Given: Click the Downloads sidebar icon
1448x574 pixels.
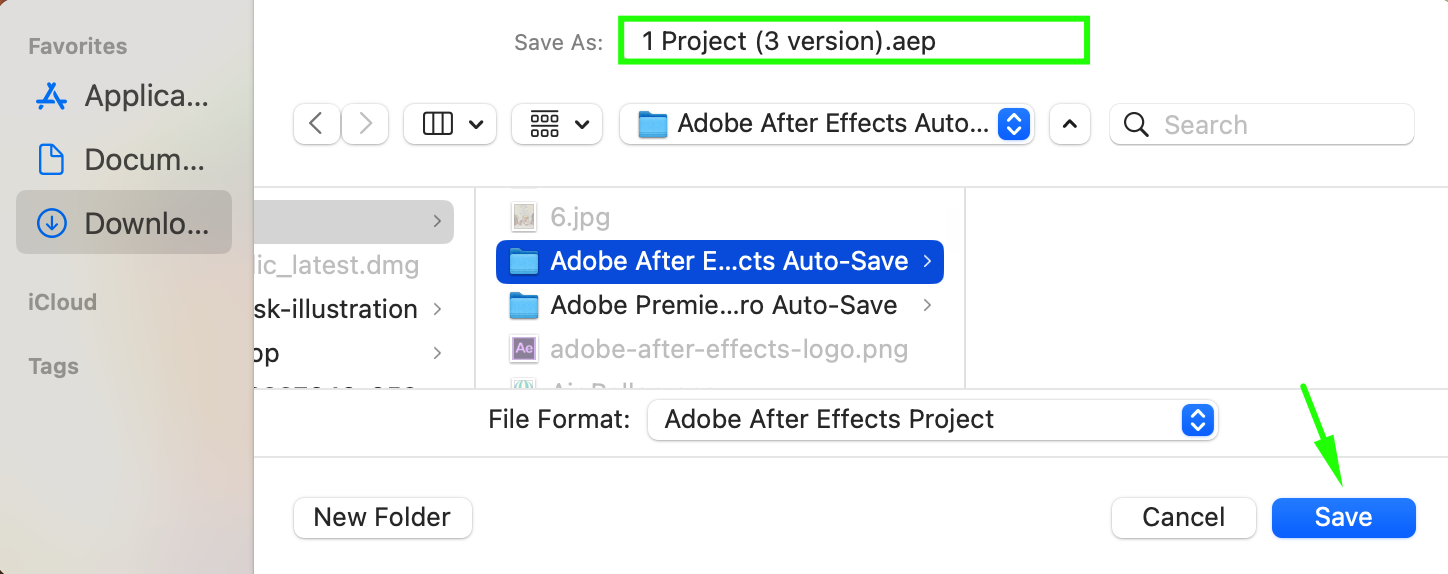Looking at the screenshot, I should (51, 223).
